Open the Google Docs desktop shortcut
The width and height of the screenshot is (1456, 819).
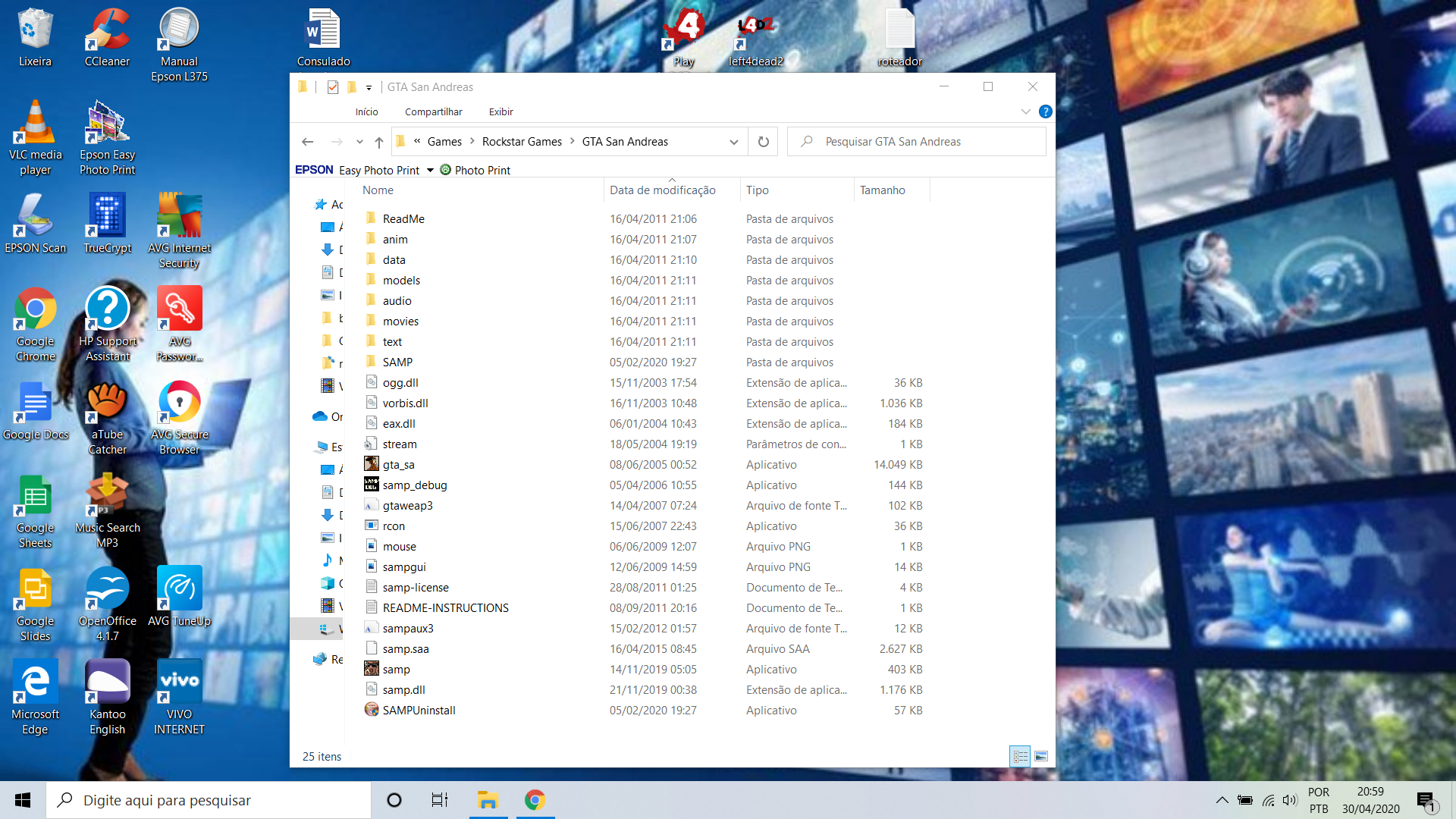click(35, 411)
